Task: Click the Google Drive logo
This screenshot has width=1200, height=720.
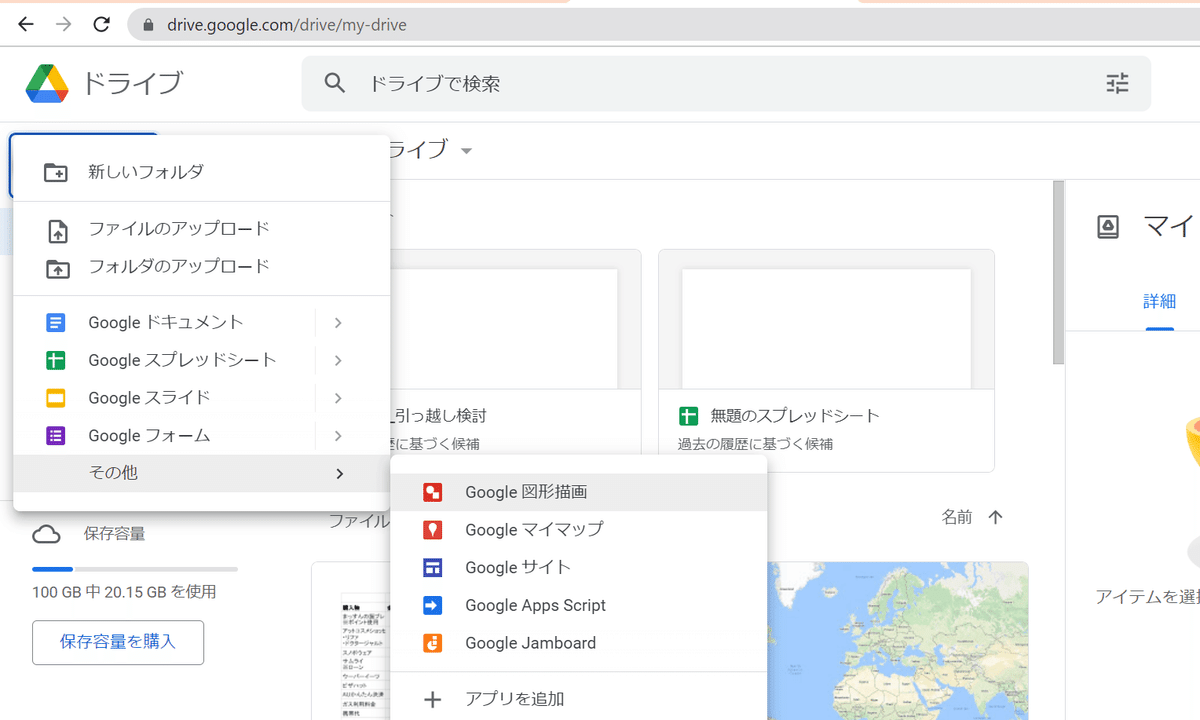Action: coord(47,83)
